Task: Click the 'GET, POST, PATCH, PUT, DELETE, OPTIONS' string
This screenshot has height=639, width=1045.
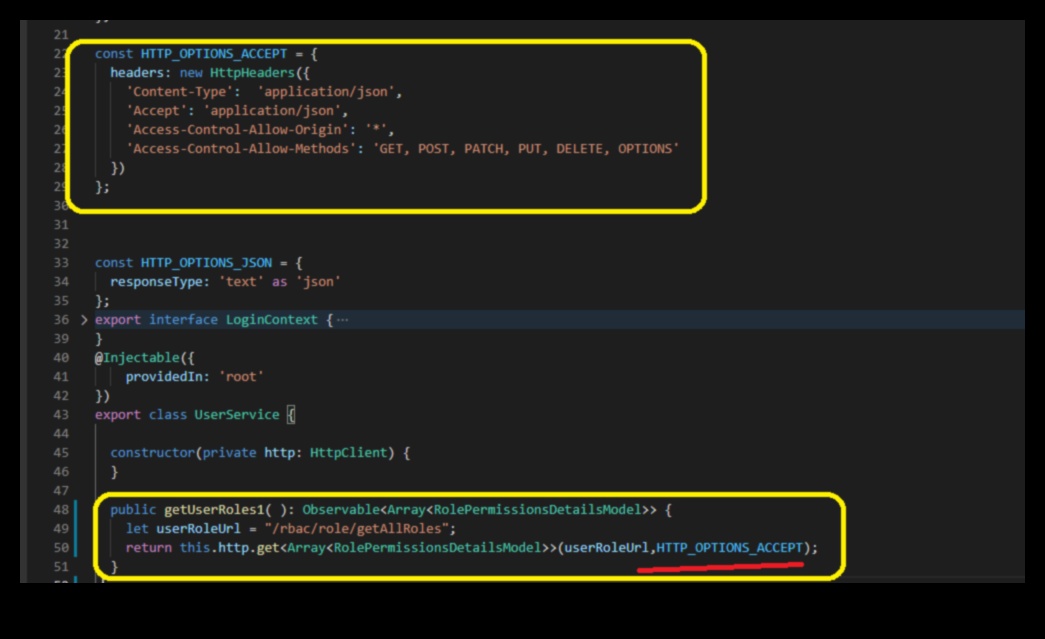Action: point(526,149)
